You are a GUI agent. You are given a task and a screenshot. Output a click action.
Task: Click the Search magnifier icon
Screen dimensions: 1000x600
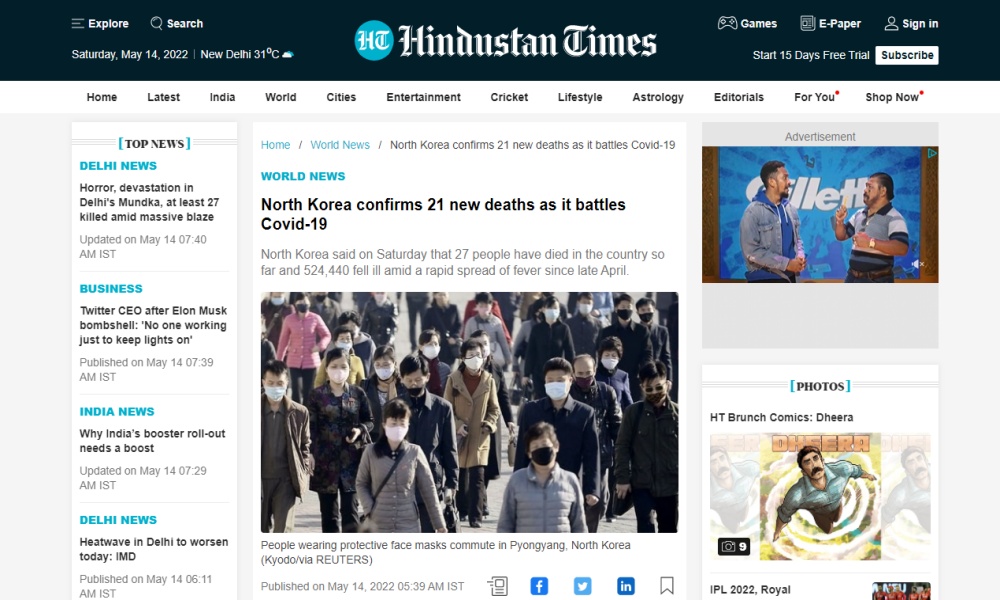pyautogui.click(x=157, y=23)
